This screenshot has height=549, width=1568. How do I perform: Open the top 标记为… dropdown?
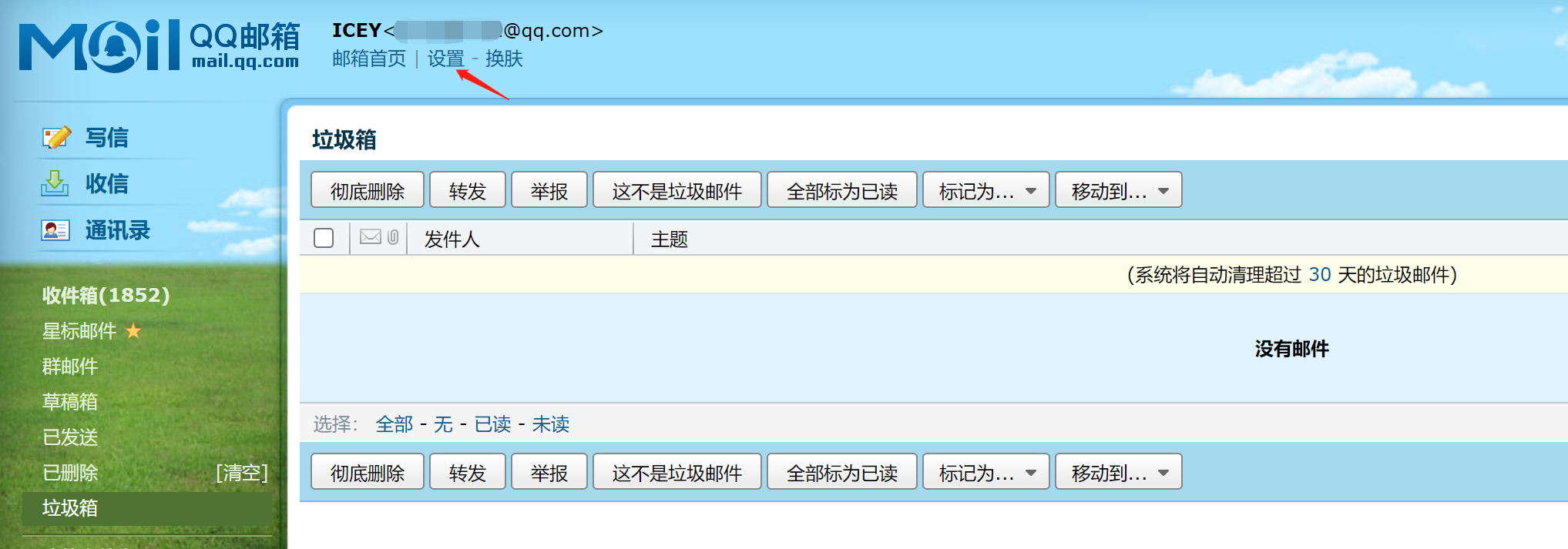tap(986, 190)
